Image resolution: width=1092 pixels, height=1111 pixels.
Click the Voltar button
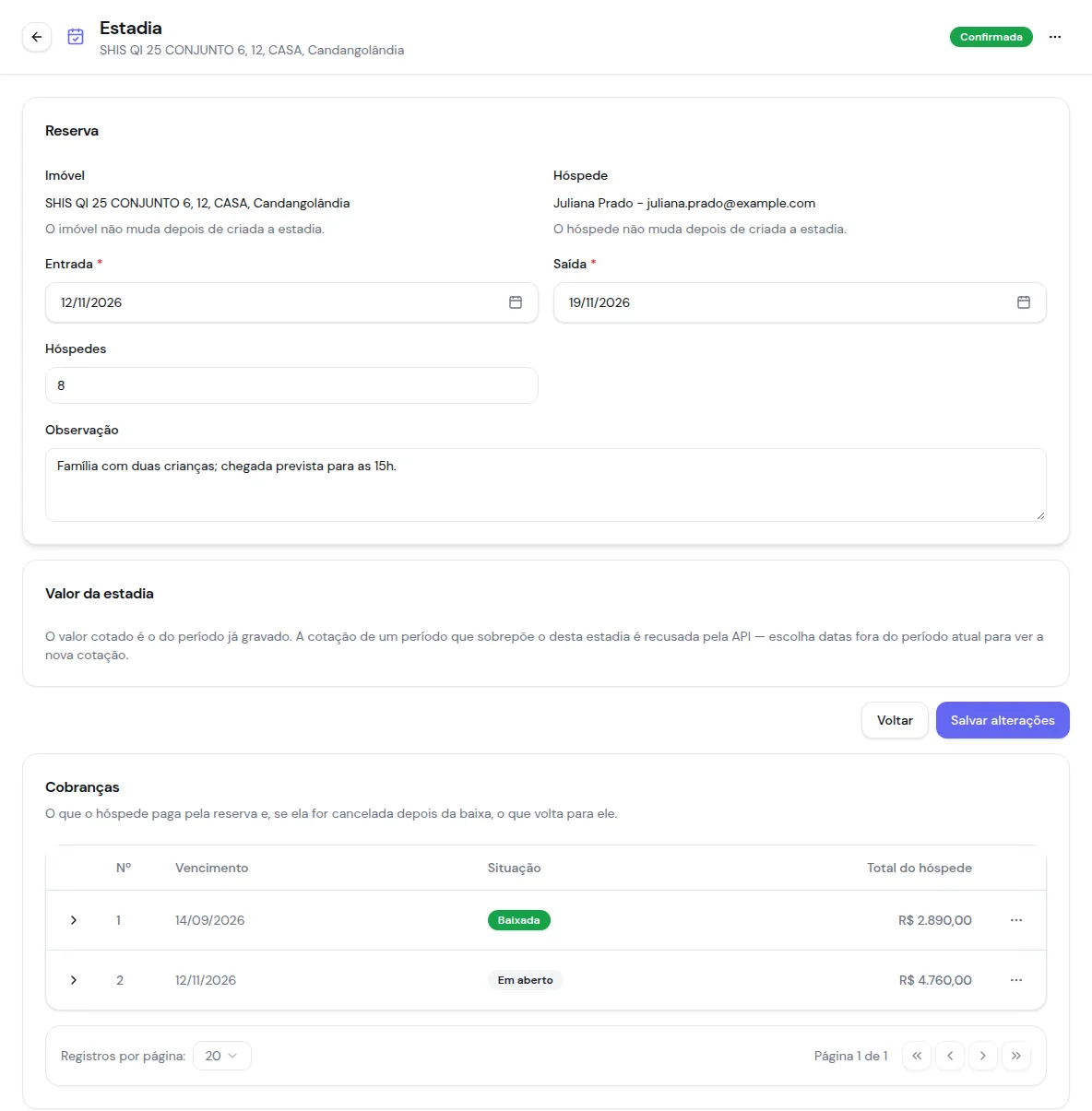tap(895, 720)
